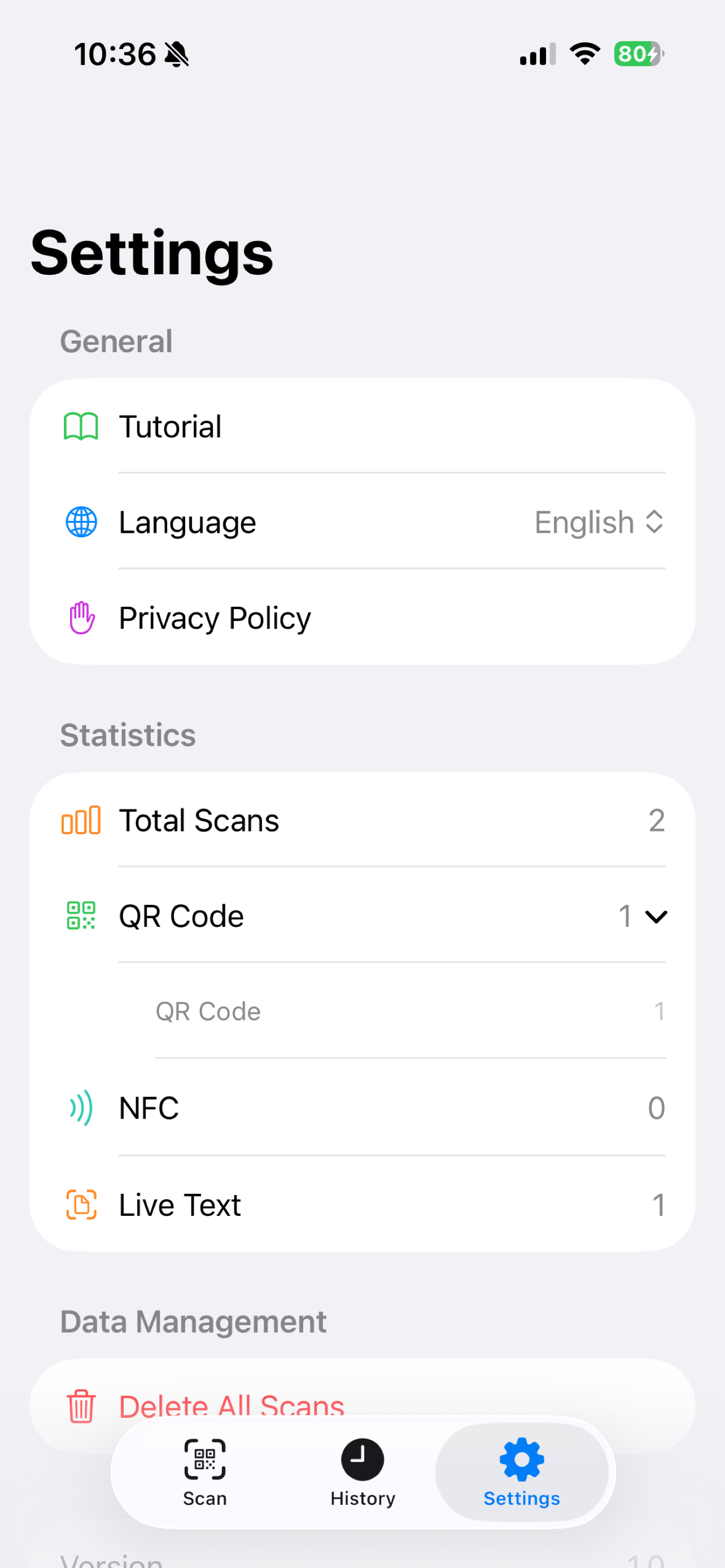Tap the green book Tutorial icon
725x1568 pixels.
(x=81, y=426)
